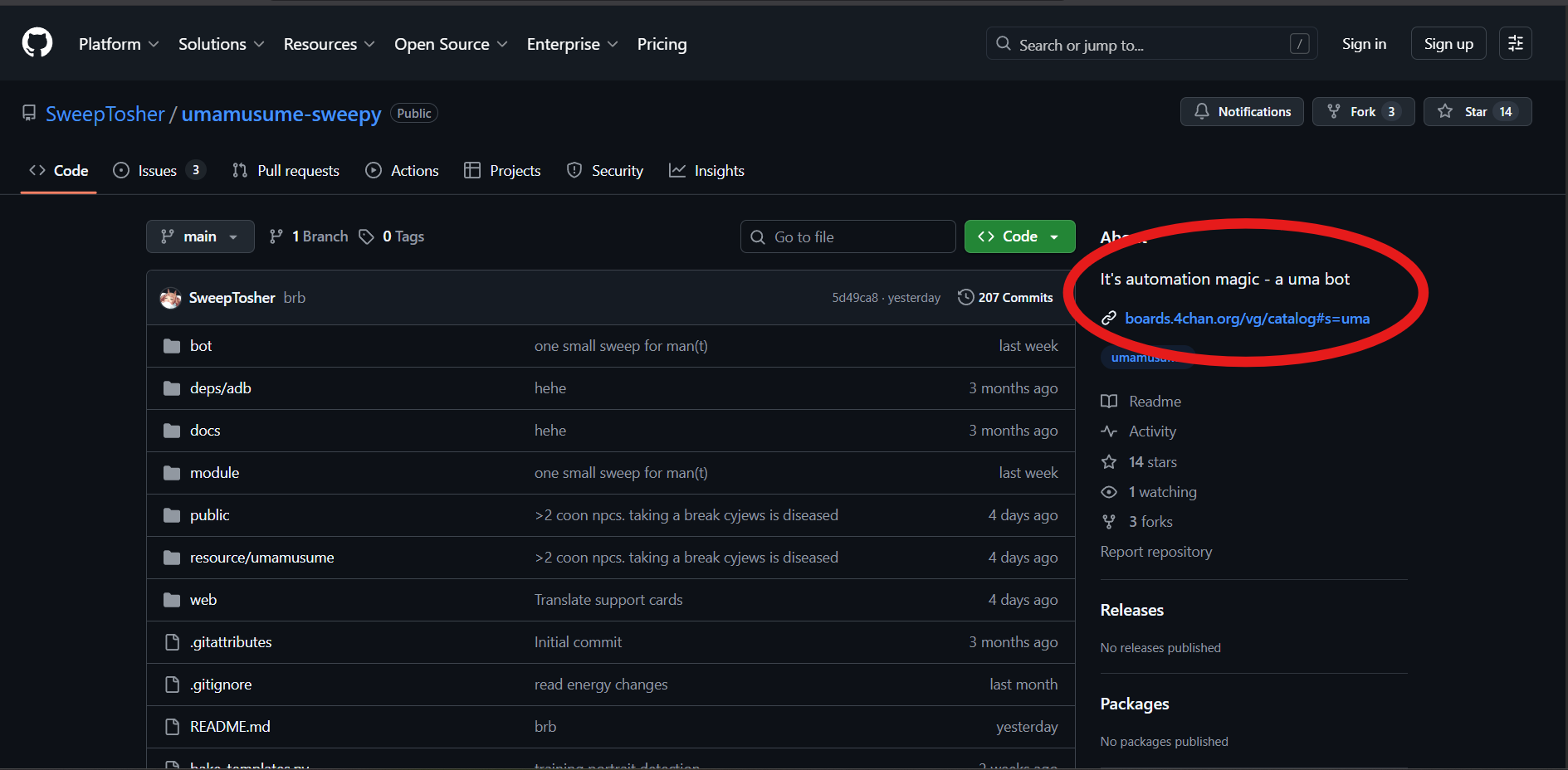Click the folder icon for module

pos(172,473)
